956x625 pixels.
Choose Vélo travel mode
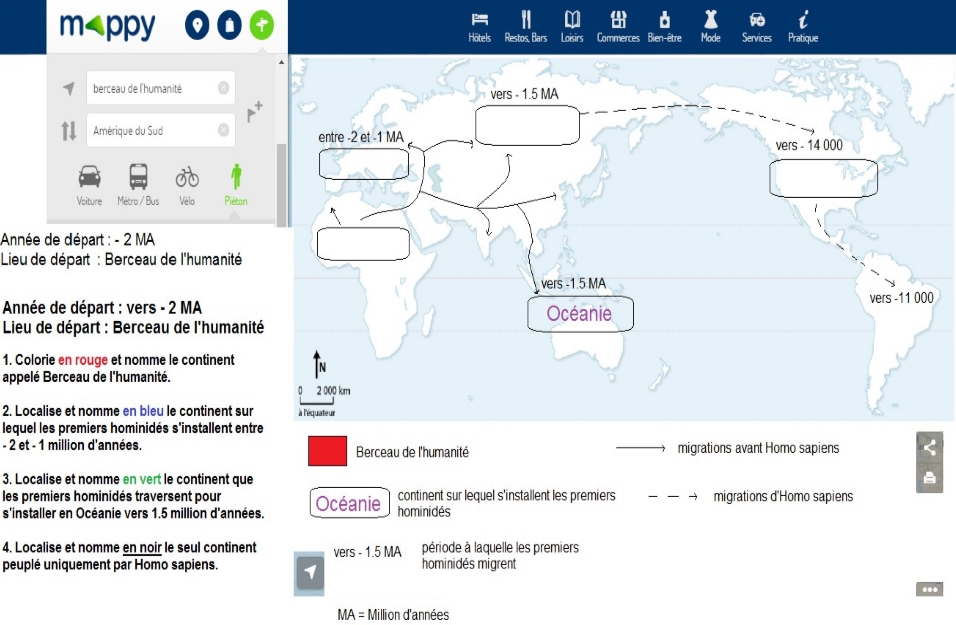click(x=187, y=185)
